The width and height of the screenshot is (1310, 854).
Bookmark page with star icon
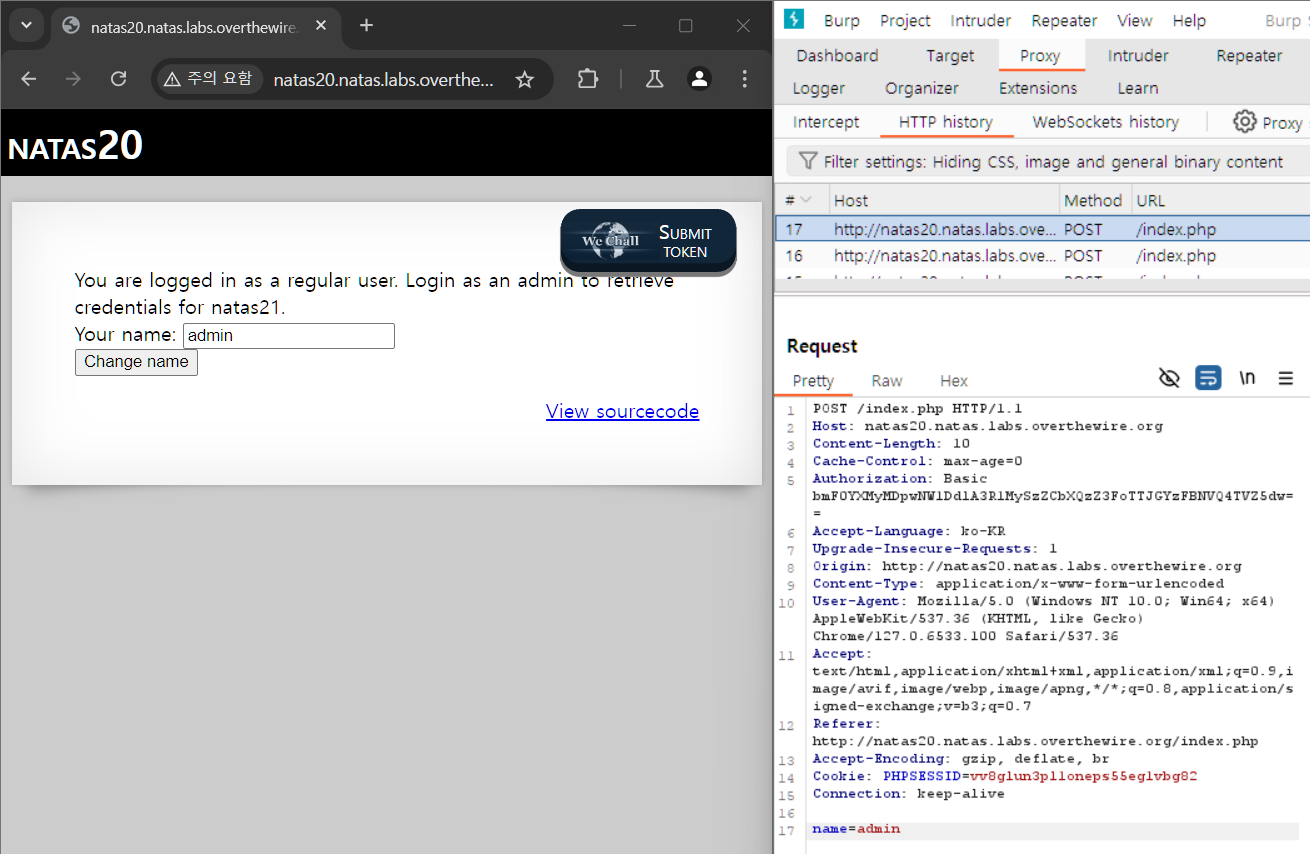pos(524,80)
